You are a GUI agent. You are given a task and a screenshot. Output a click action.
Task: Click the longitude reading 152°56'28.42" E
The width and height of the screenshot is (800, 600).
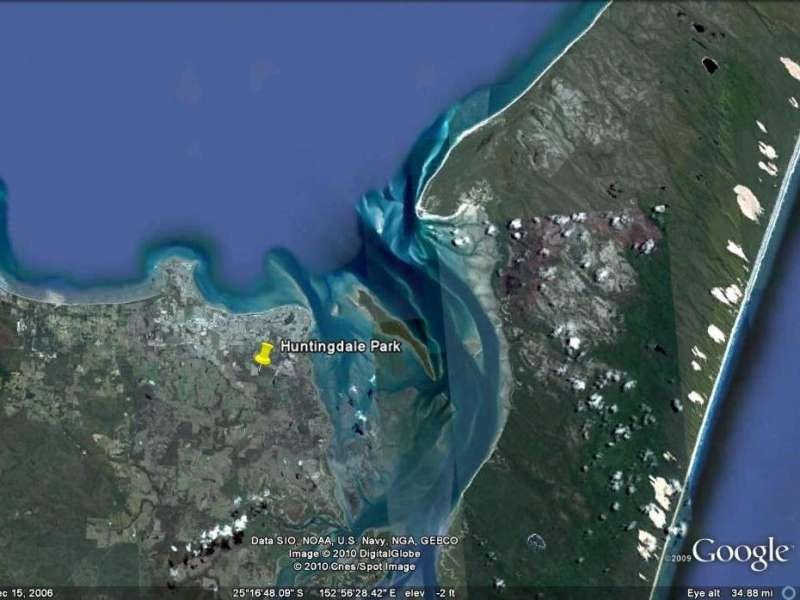352,592
